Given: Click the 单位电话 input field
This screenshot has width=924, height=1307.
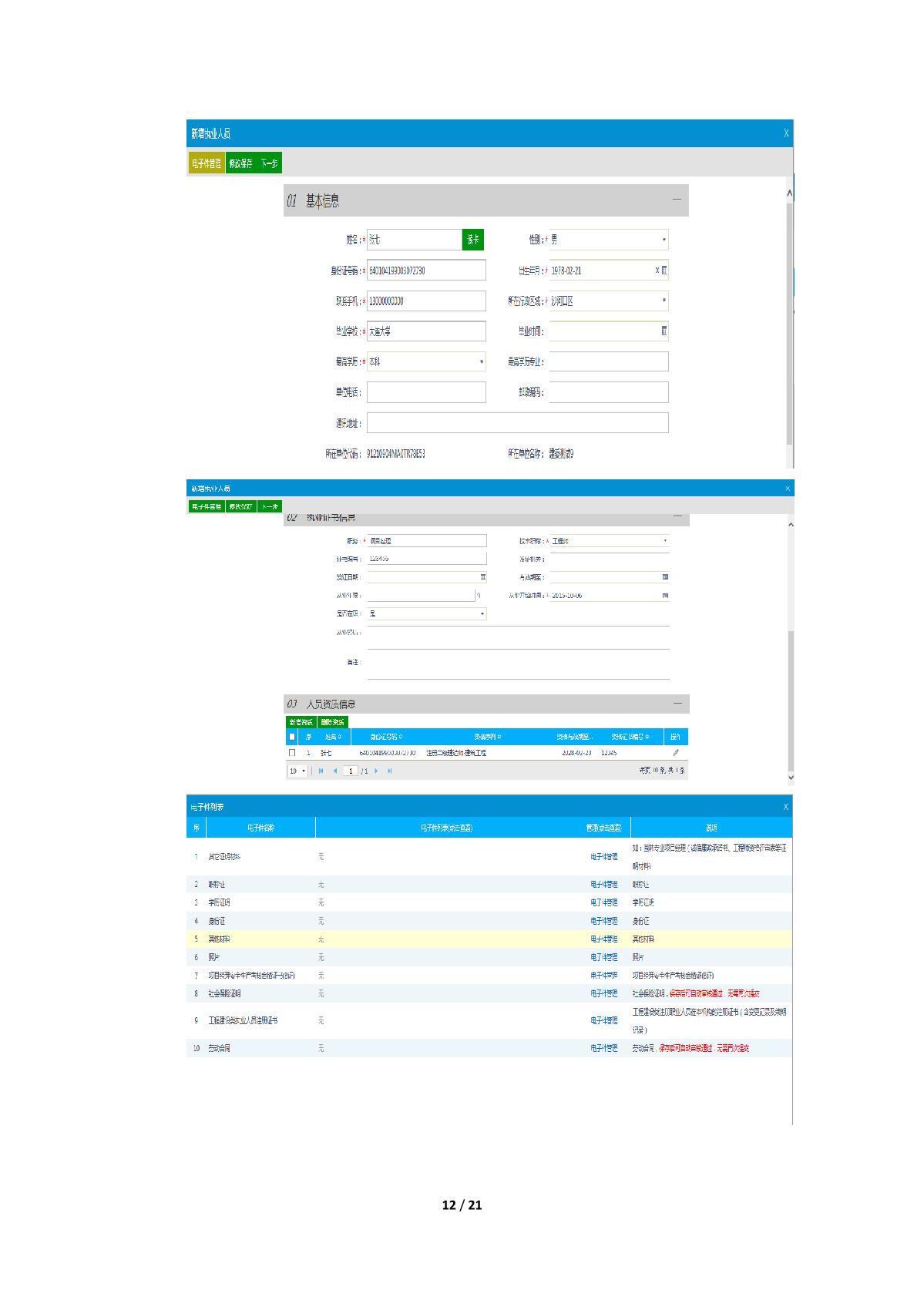Looking at the screenshot, I should pos(426,392).
